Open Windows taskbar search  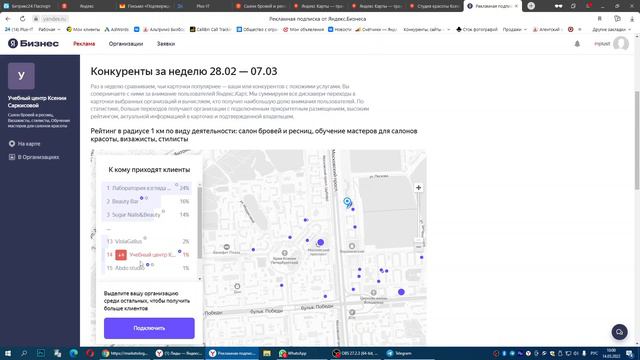(24, 353)
